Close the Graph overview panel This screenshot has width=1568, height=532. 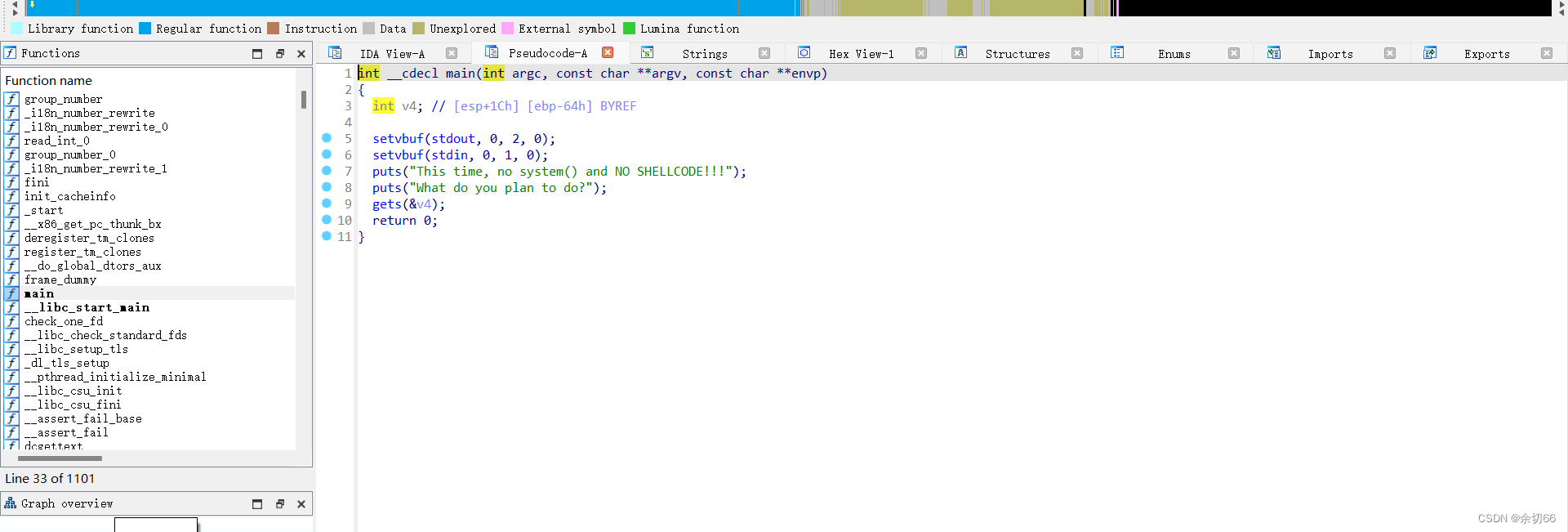301,504
